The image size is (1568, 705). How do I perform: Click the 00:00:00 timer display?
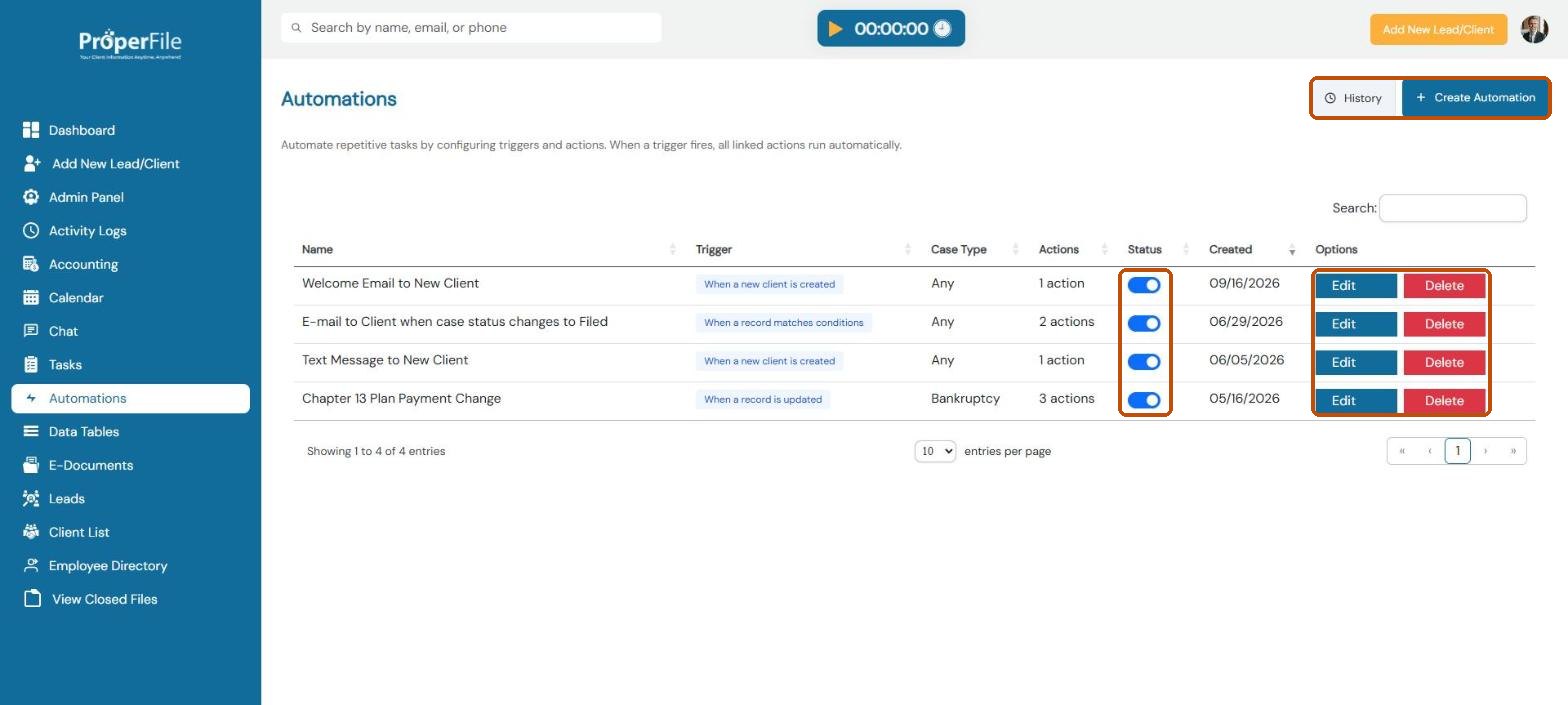point(891,29)
